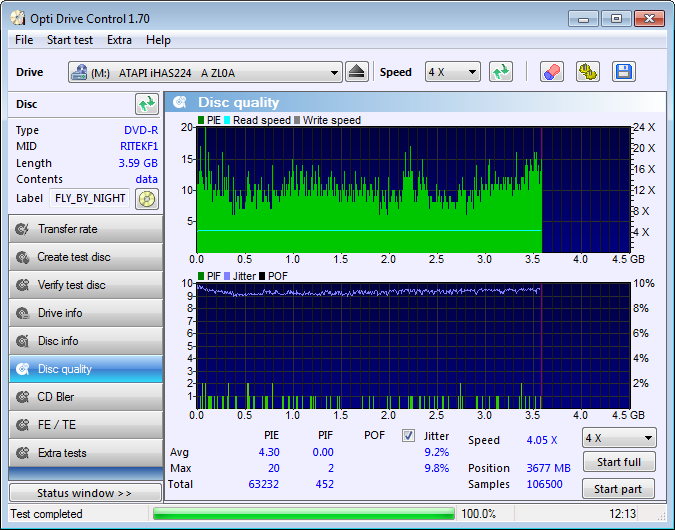Click the 100.0% progress percentage text
The height and width of the screenshot is (530, 675).
point(478,514)
